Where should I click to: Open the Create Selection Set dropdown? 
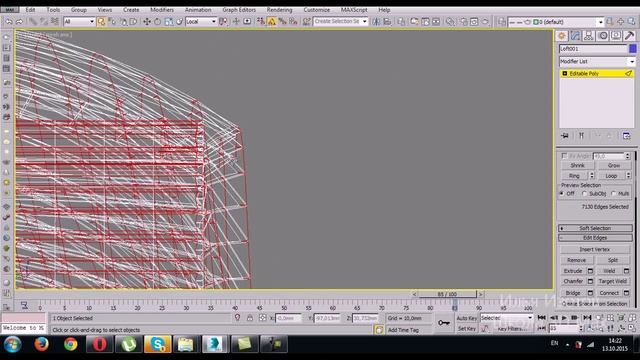coord(340,21)
